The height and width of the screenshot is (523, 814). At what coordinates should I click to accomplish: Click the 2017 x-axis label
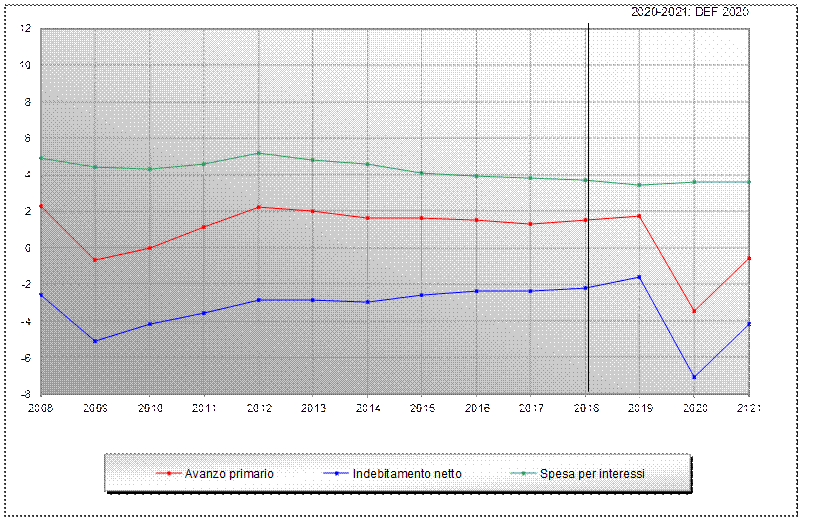[x=531, y=408]
